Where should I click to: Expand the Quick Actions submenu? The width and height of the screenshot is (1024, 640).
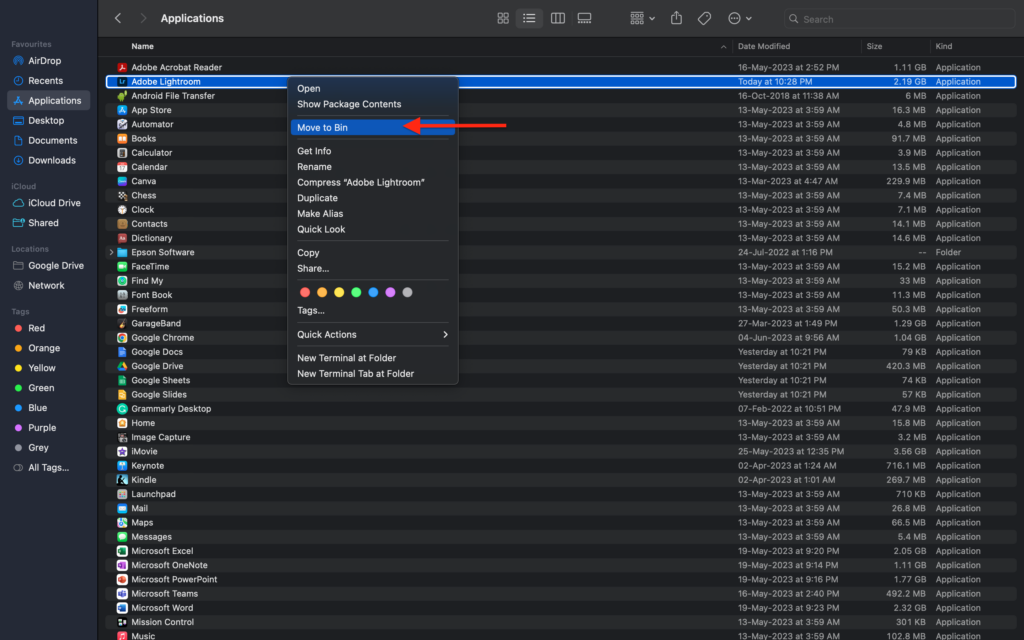tap(373, 334)
